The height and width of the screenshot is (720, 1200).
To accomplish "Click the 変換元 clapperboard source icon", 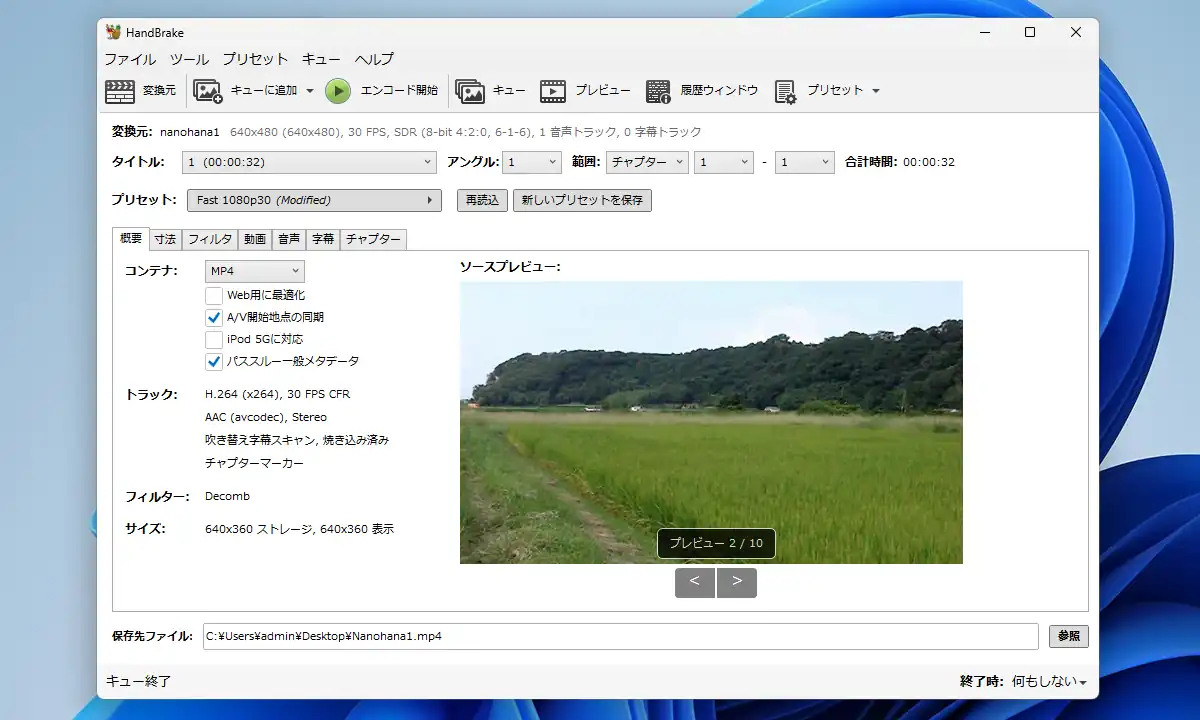I will point(120,91).
